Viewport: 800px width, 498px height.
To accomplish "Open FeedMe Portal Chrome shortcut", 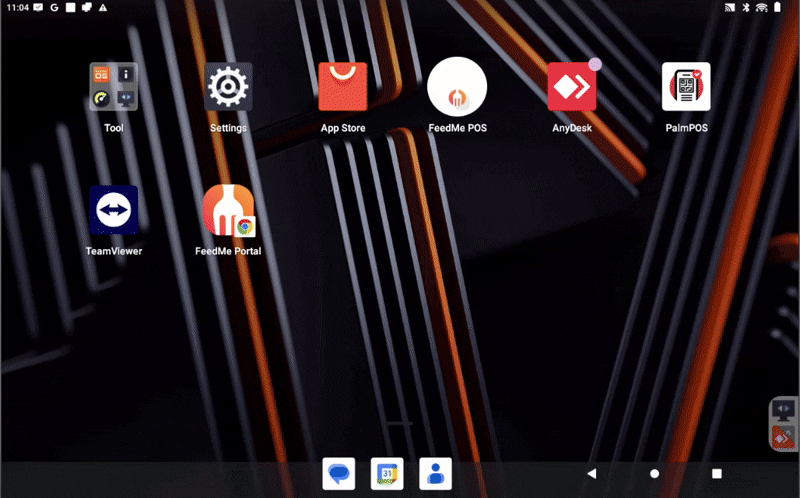I will pyautogui.click(x=228, y=210).
